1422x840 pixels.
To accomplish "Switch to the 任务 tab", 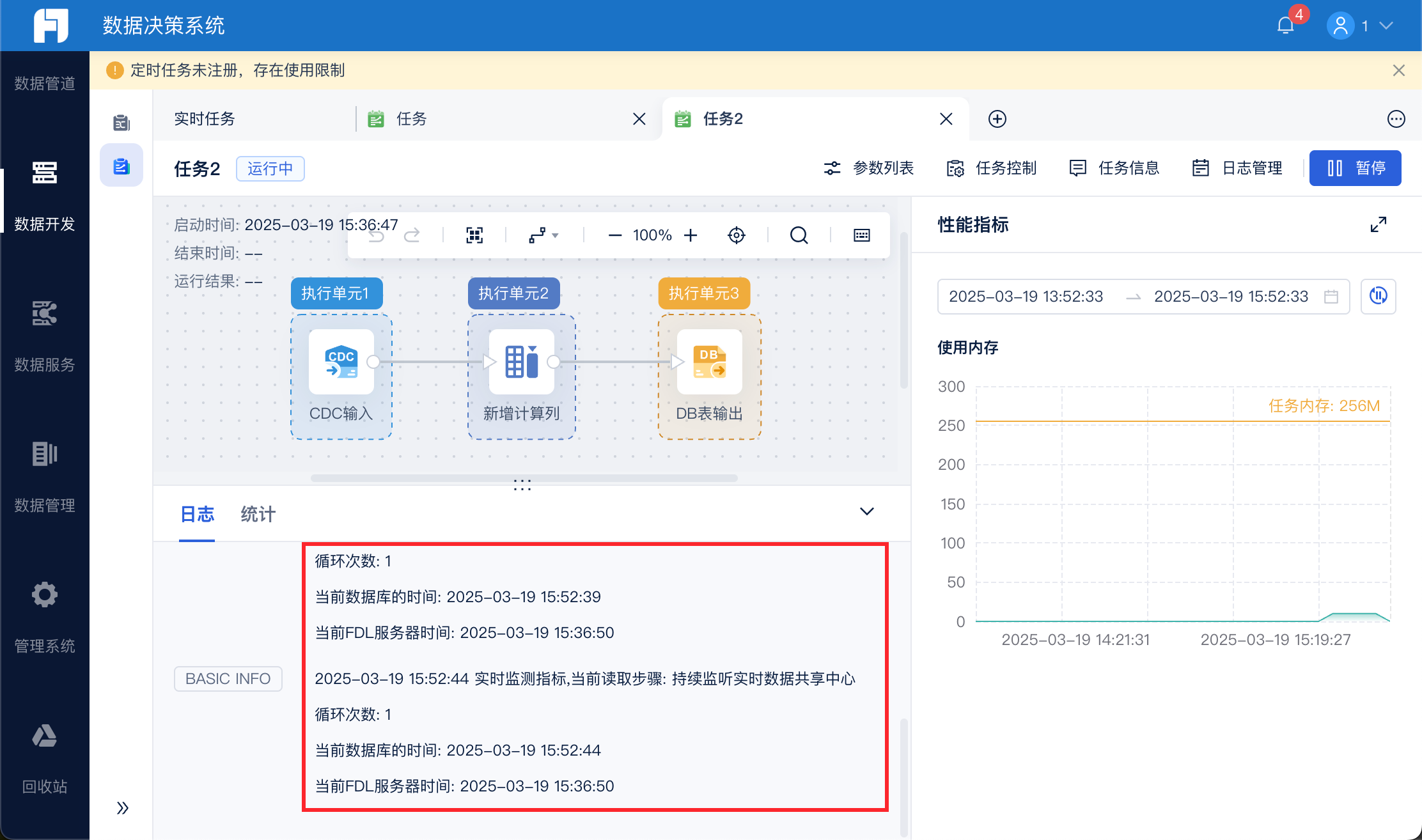I will [x=411, y=119].
